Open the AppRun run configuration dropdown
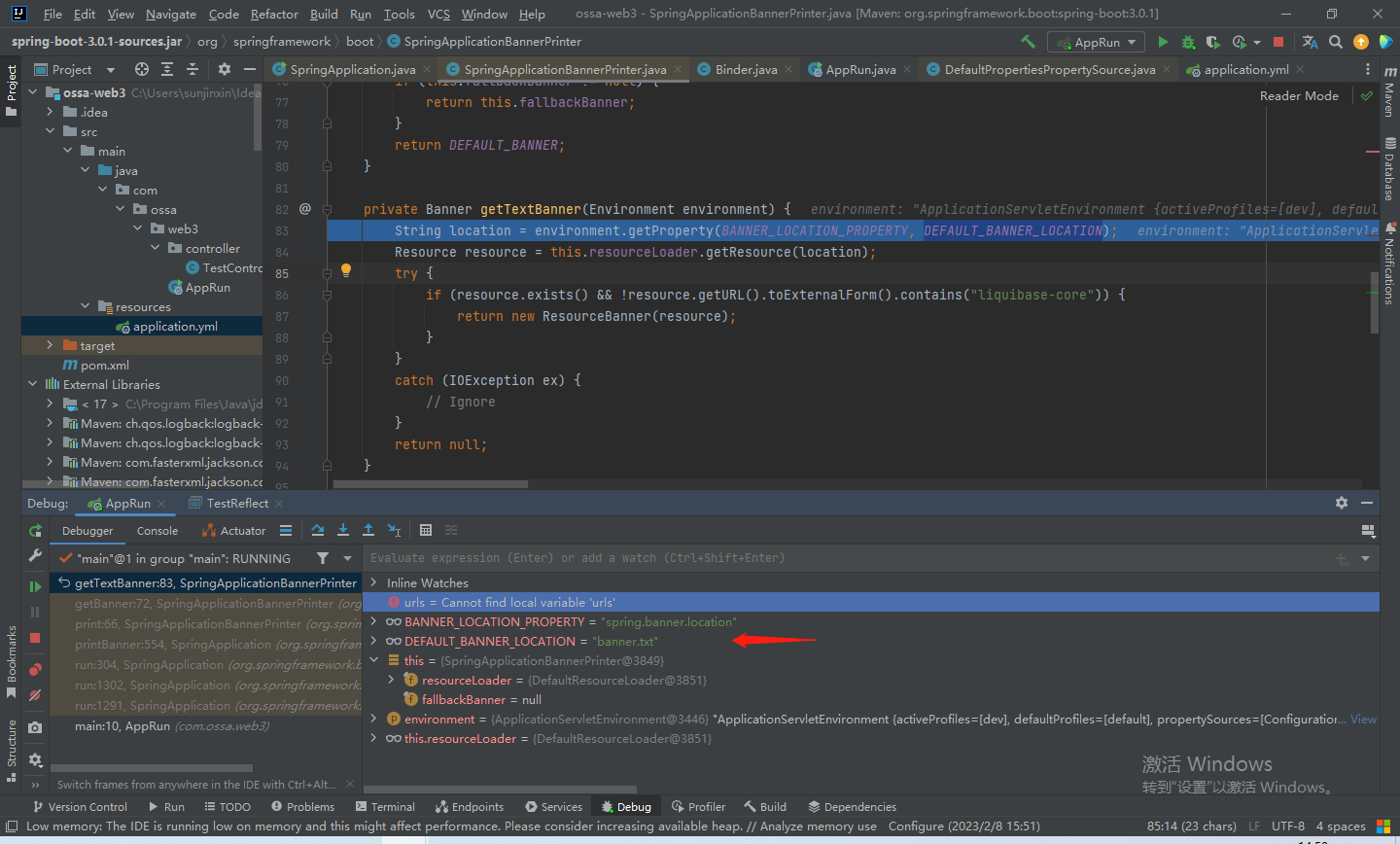This screenshot has height=844, width=1400. [1096, 42]
